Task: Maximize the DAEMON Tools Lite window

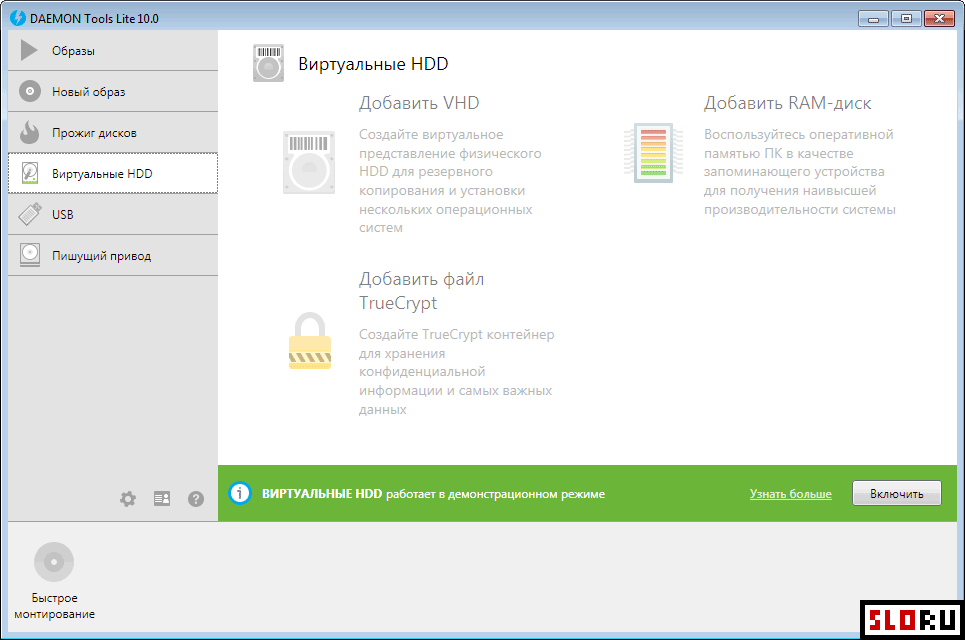Action: [906, 18]
